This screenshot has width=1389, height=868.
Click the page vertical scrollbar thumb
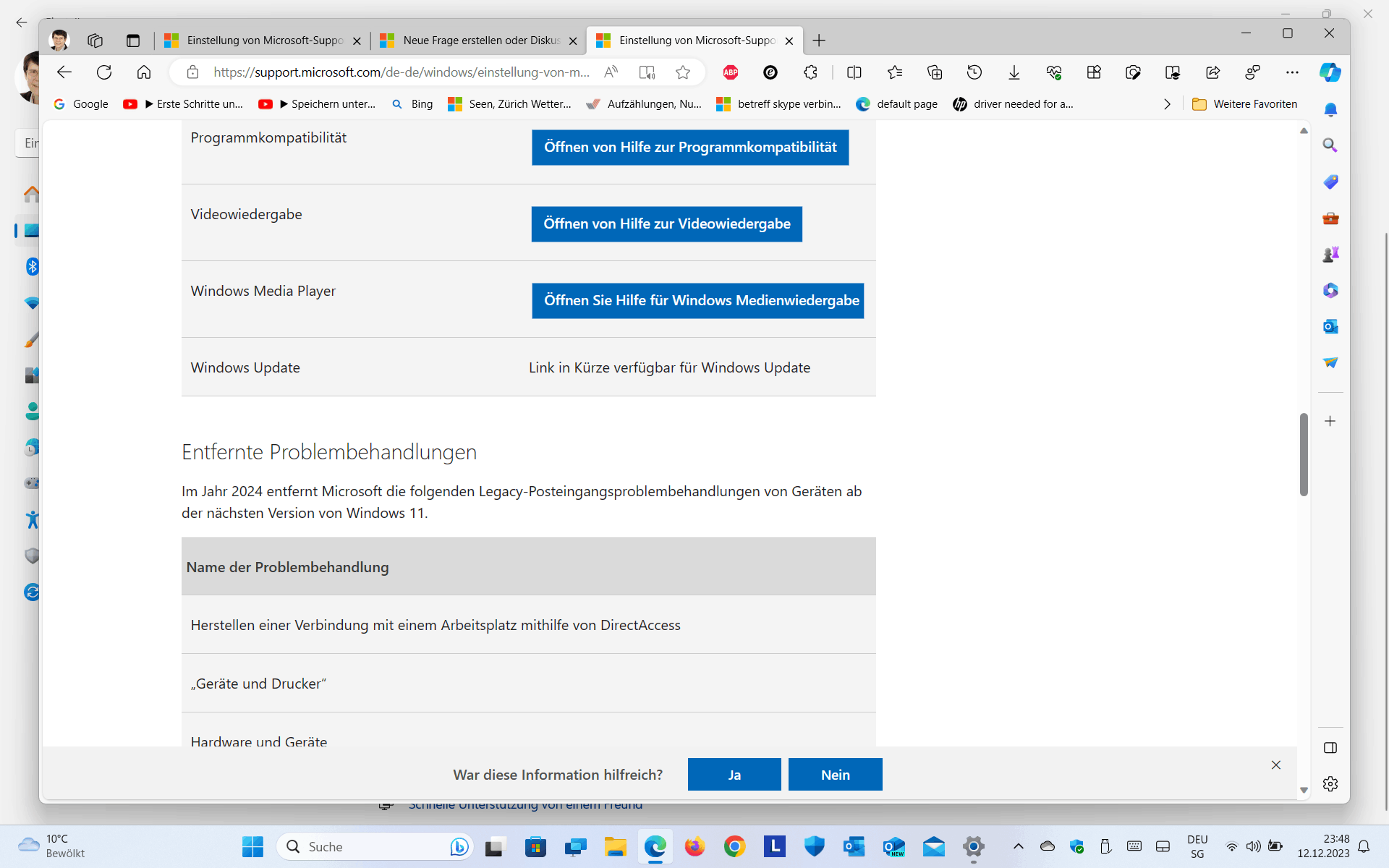point(1304,454)
